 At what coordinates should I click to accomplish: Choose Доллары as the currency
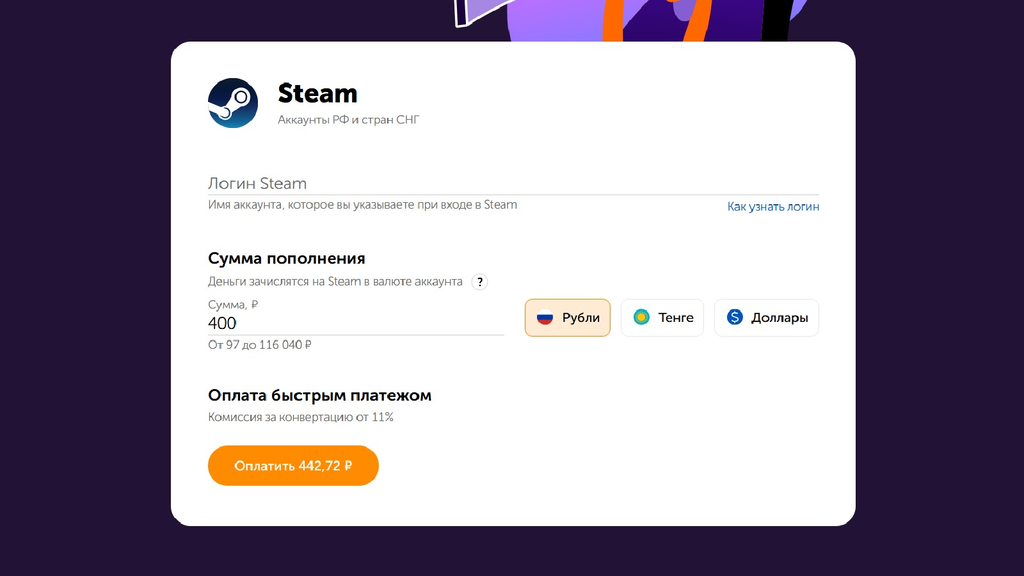click(x=767, y=318)
